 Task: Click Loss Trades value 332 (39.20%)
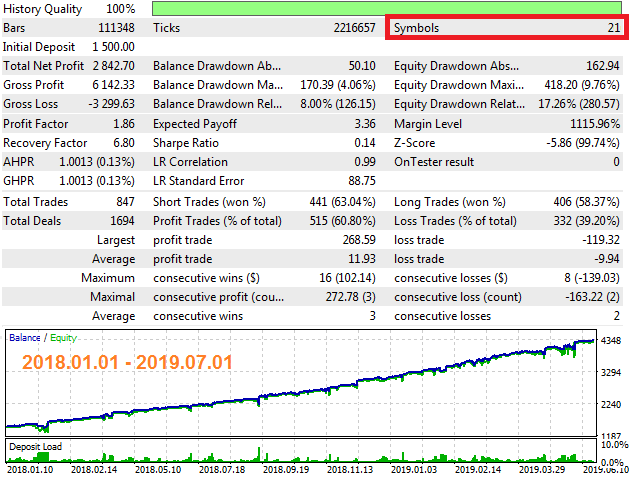[x=587, y=221]
